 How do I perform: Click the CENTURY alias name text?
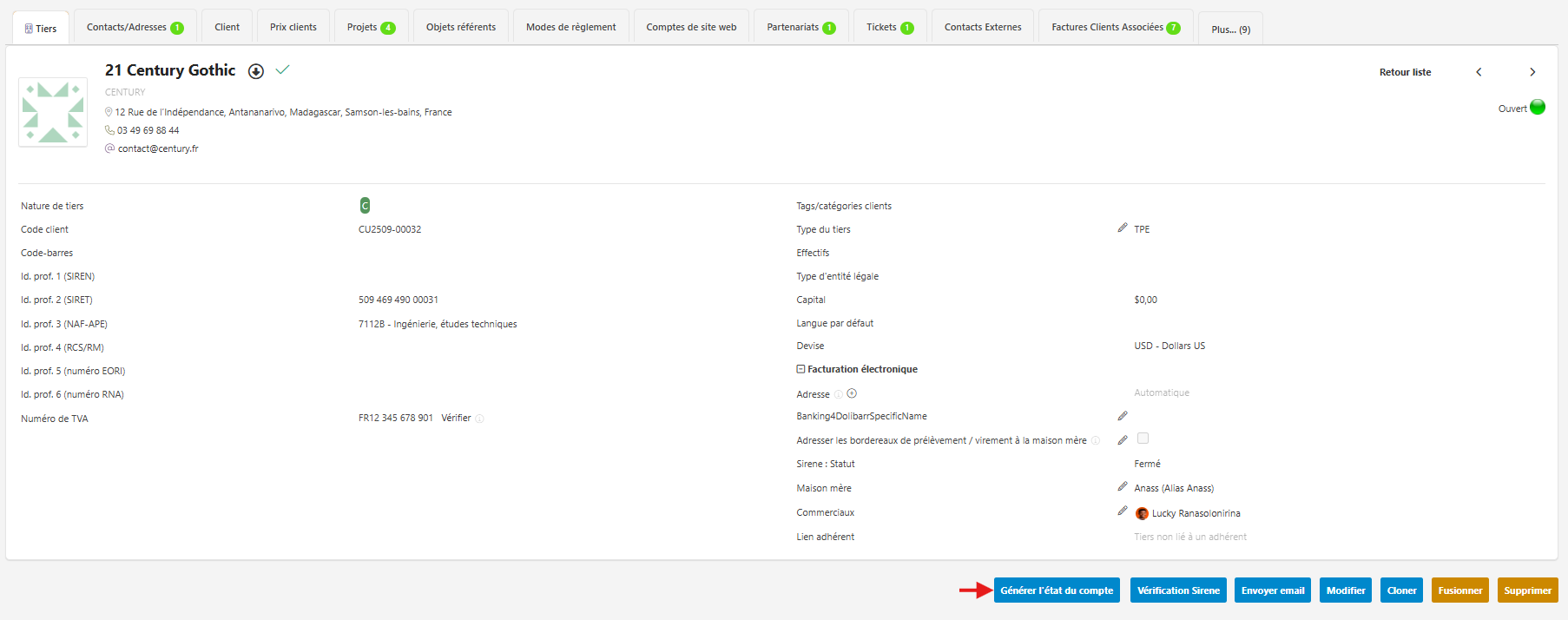coord(125,92)
